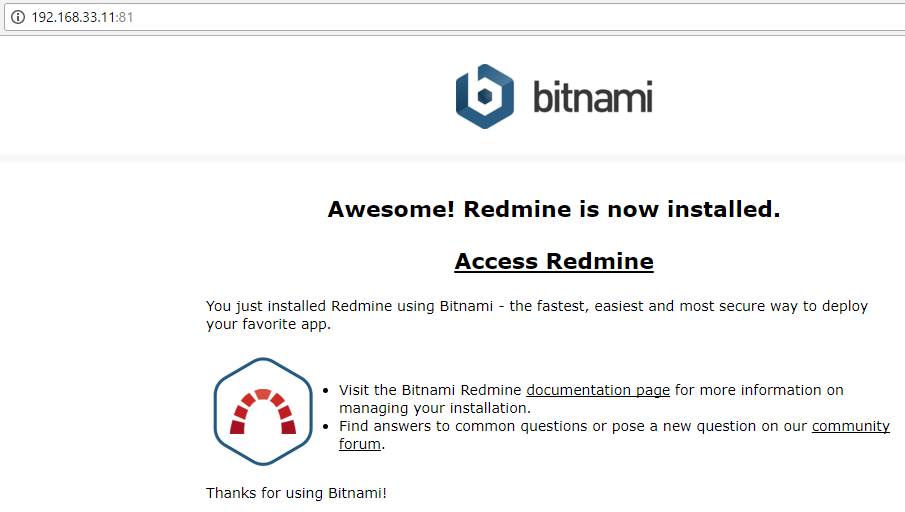Click the word Awesome! in the heading

pyautogui.click(x=391, y=209)
